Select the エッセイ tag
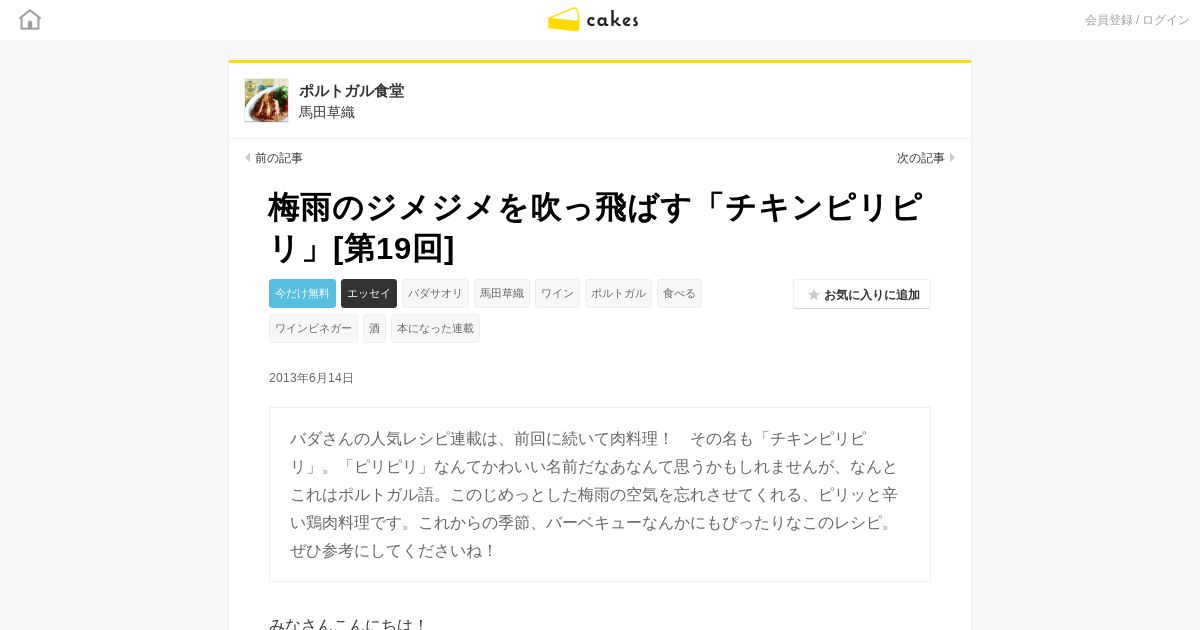This screenshot has width=1200, height=630. (x=369, y=293)
